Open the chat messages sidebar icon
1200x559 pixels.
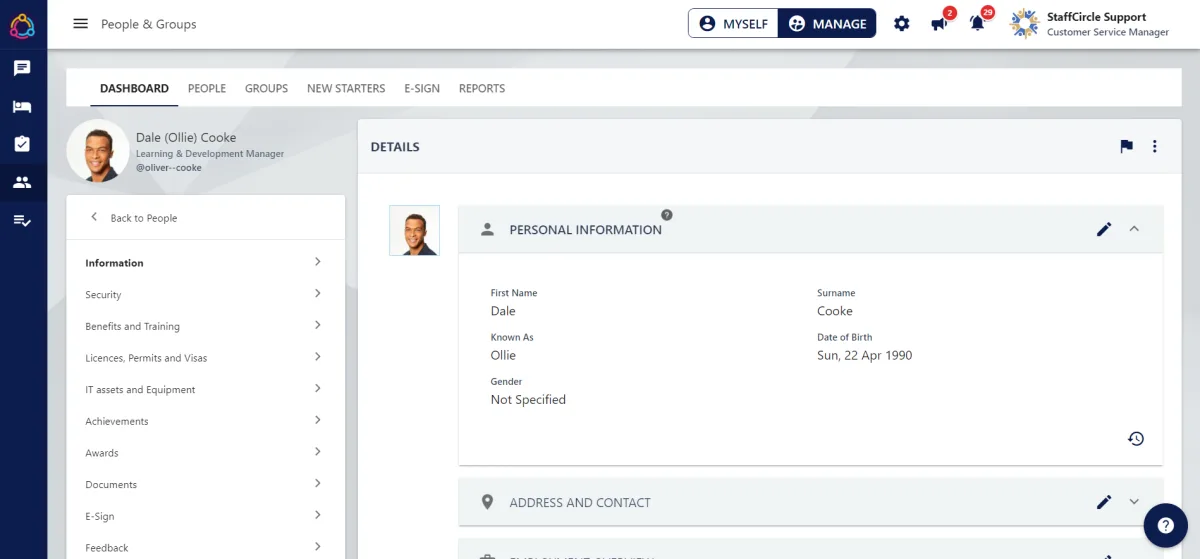[x=22, y=68]
